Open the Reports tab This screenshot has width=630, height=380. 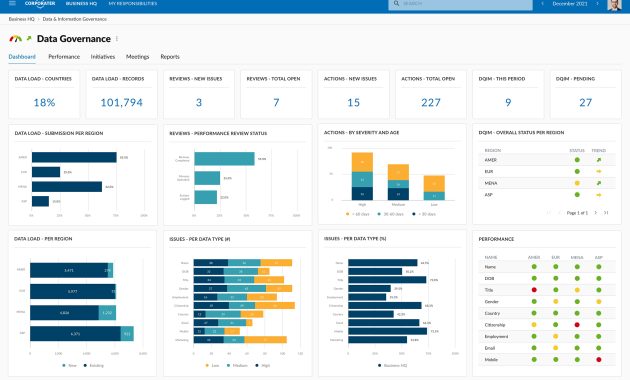pyautogui.click(x=170, y=57)
